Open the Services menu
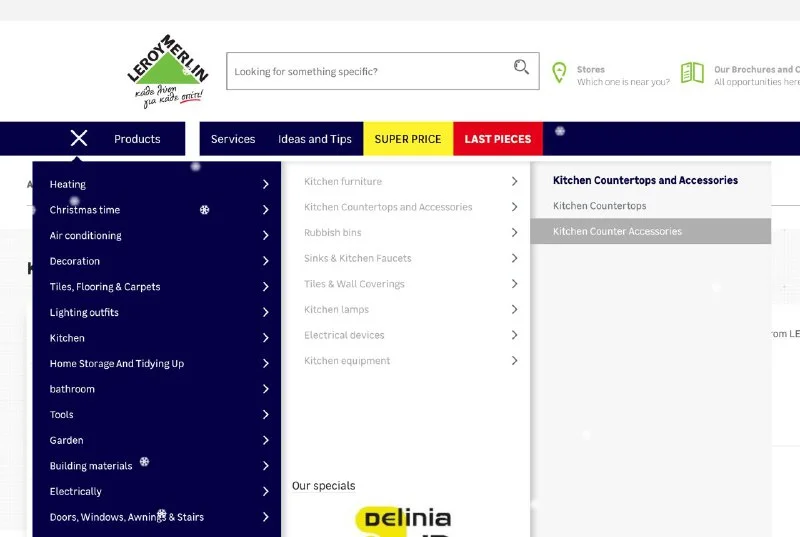The width and height of the screenshot is (800, 537). pyautogui.click(x=233, y=139)
